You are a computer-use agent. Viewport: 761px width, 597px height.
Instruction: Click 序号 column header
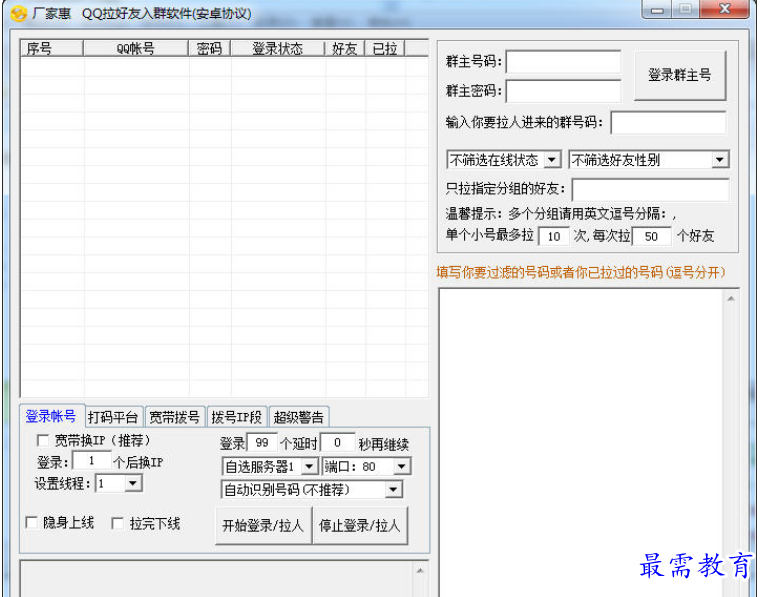pyautogui.click(x=51, y=48)
